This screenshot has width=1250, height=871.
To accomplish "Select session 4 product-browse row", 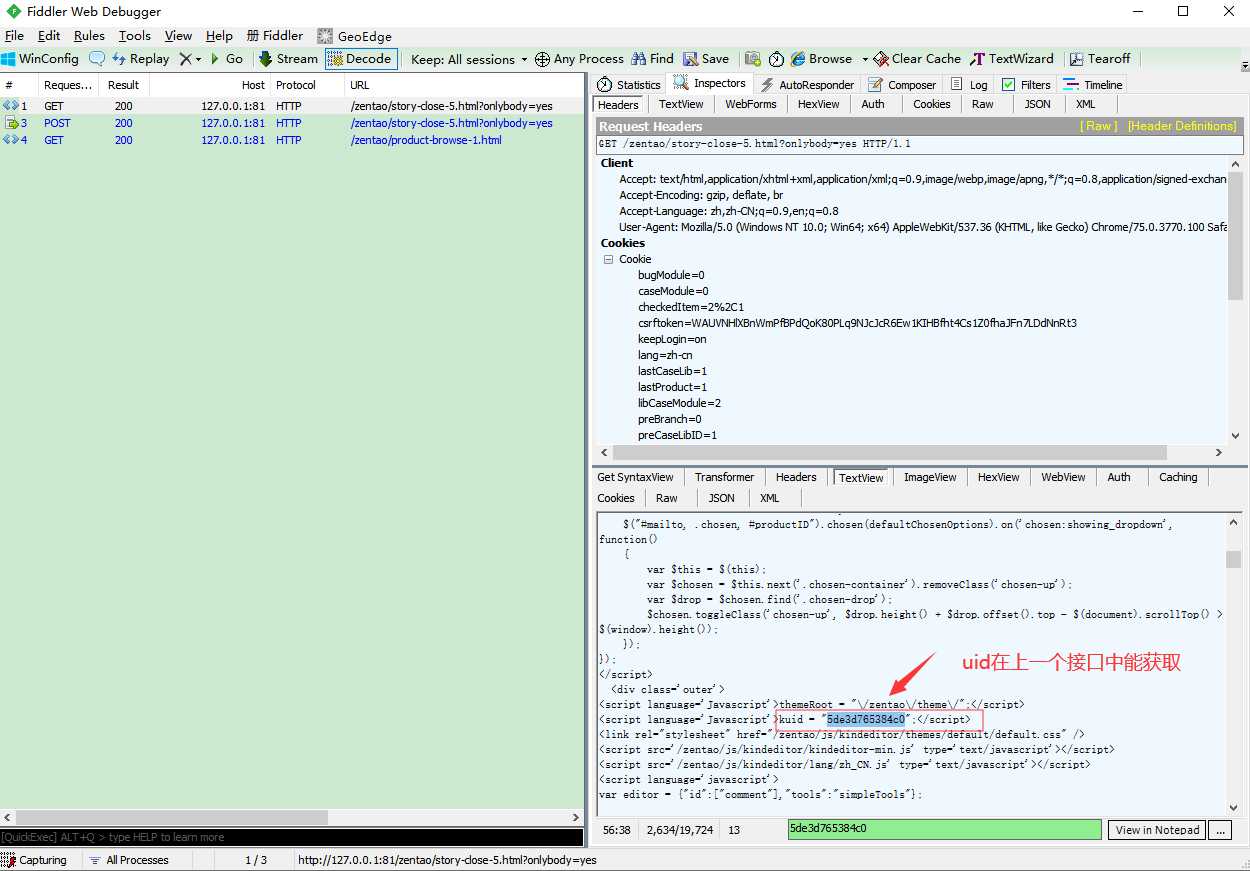I will click(x=292, y=140).
